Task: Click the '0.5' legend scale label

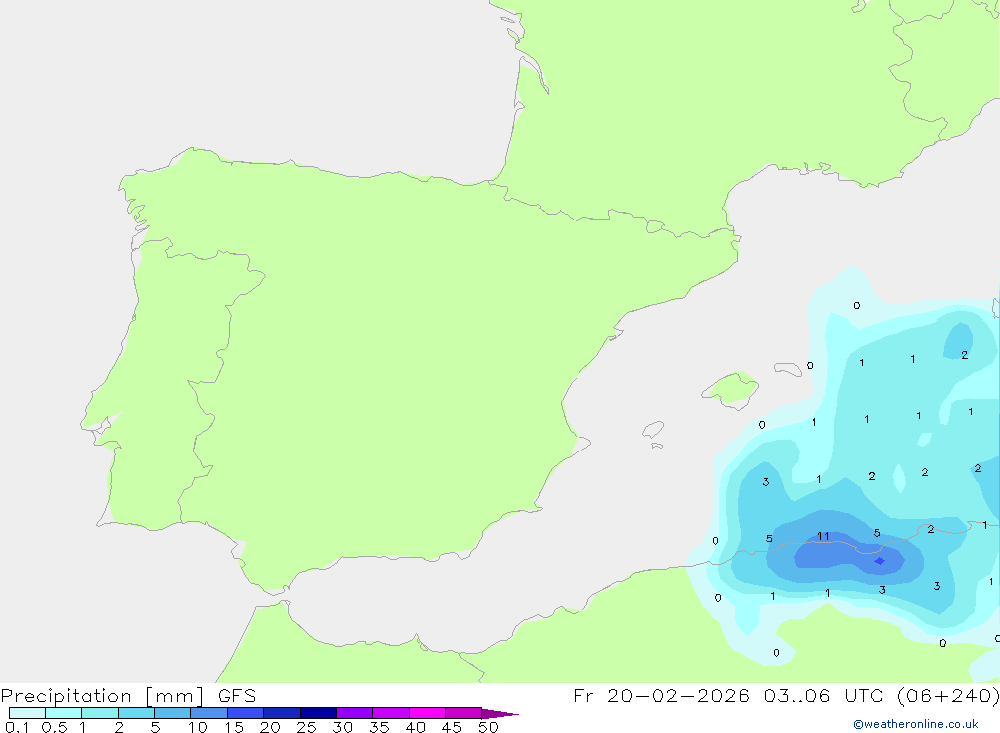Action: pos(54,727)
